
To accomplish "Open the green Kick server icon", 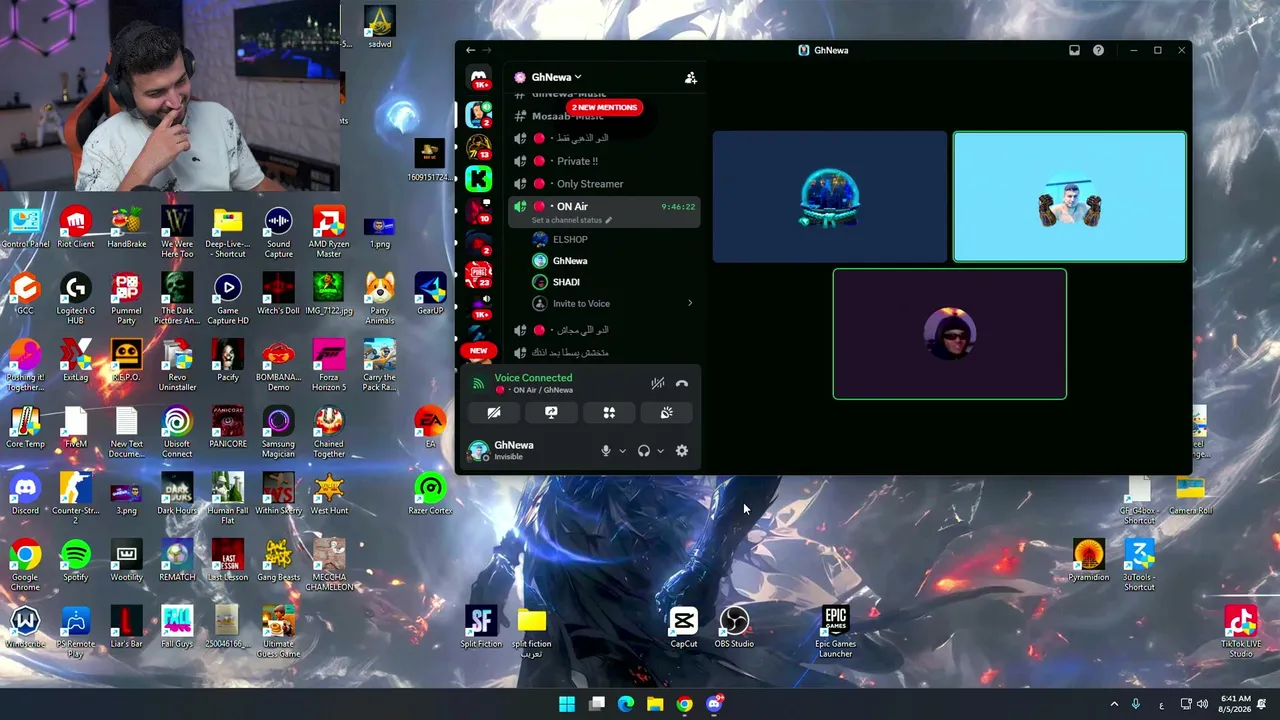I will [x=479, y=179].
